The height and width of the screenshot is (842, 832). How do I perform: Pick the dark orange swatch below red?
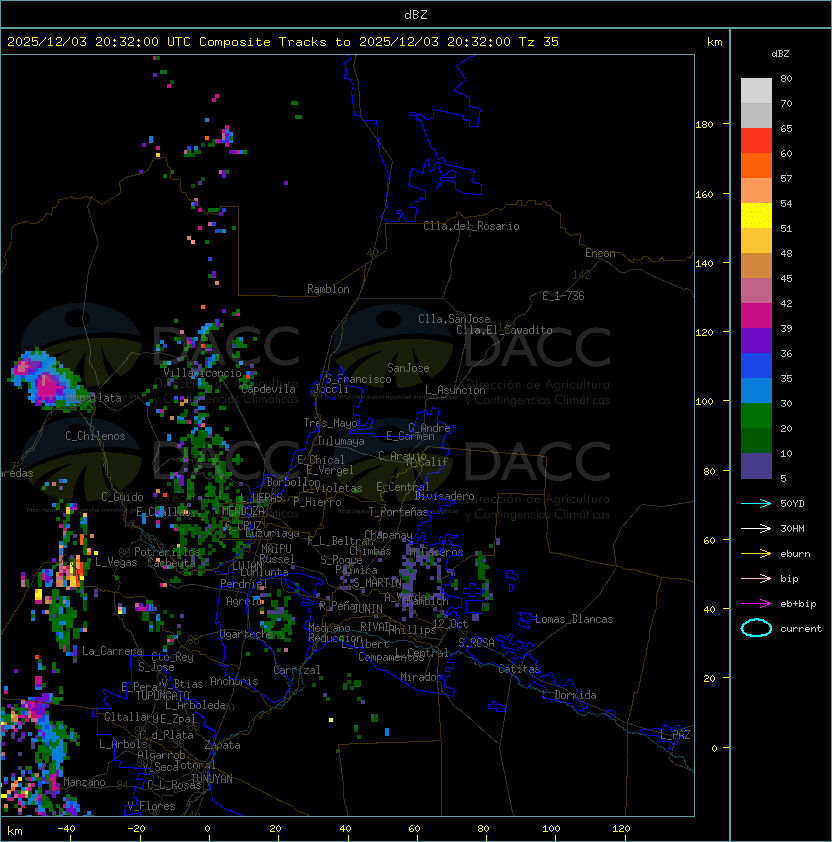pyautogui.click(x=756, y=165)
